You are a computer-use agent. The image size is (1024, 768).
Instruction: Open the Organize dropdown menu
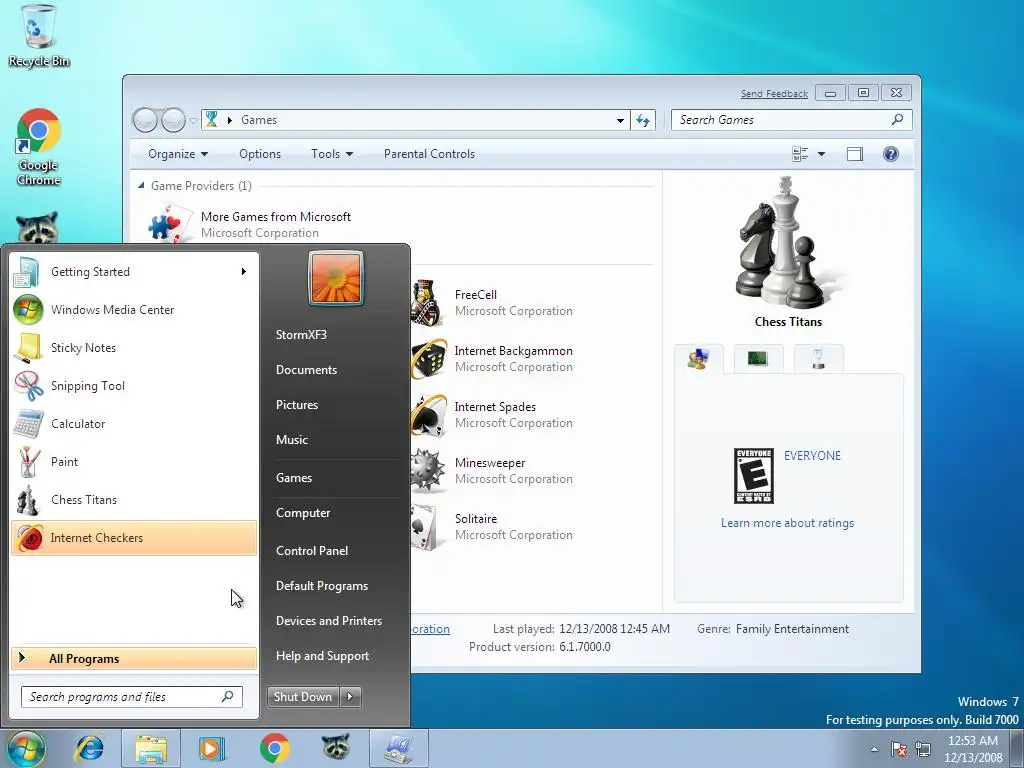tap(178, 154)
